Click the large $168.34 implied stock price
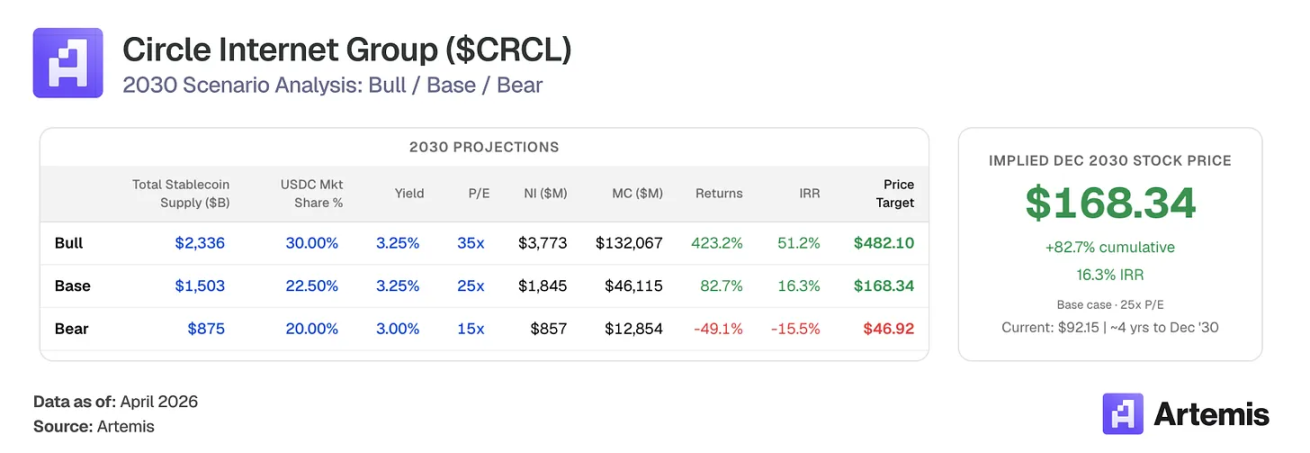The height and width of the screenshot is (453, 1310). click(x=1110, y=203)
